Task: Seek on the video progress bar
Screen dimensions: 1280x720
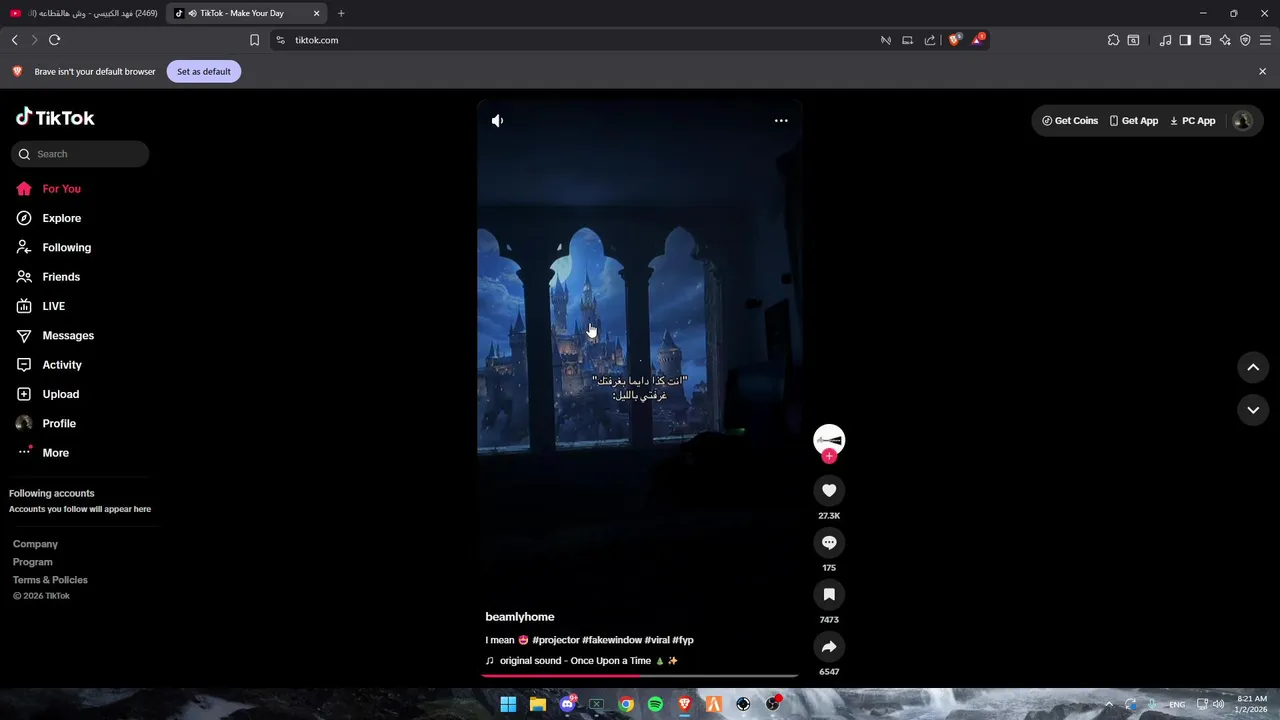Action: [640, 676]
